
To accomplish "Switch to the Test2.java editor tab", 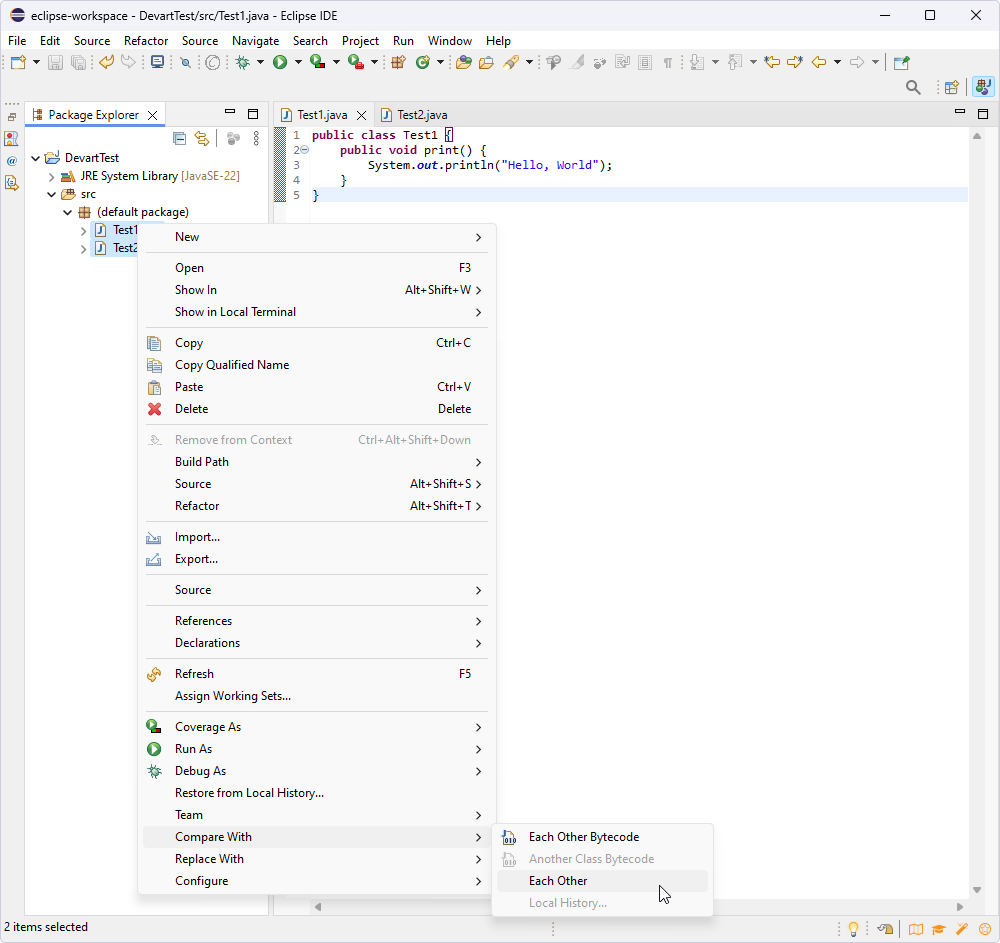I will 415,115.
